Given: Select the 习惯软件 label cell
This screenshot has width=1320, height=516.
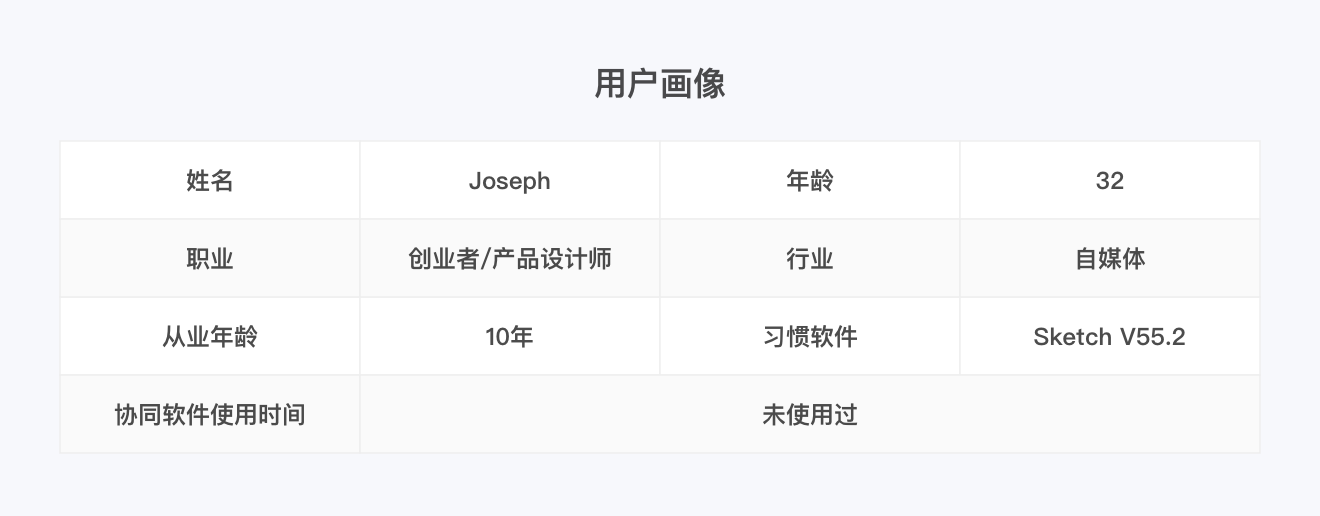Looking at the screenshot, I should click(x=810, y=336).
